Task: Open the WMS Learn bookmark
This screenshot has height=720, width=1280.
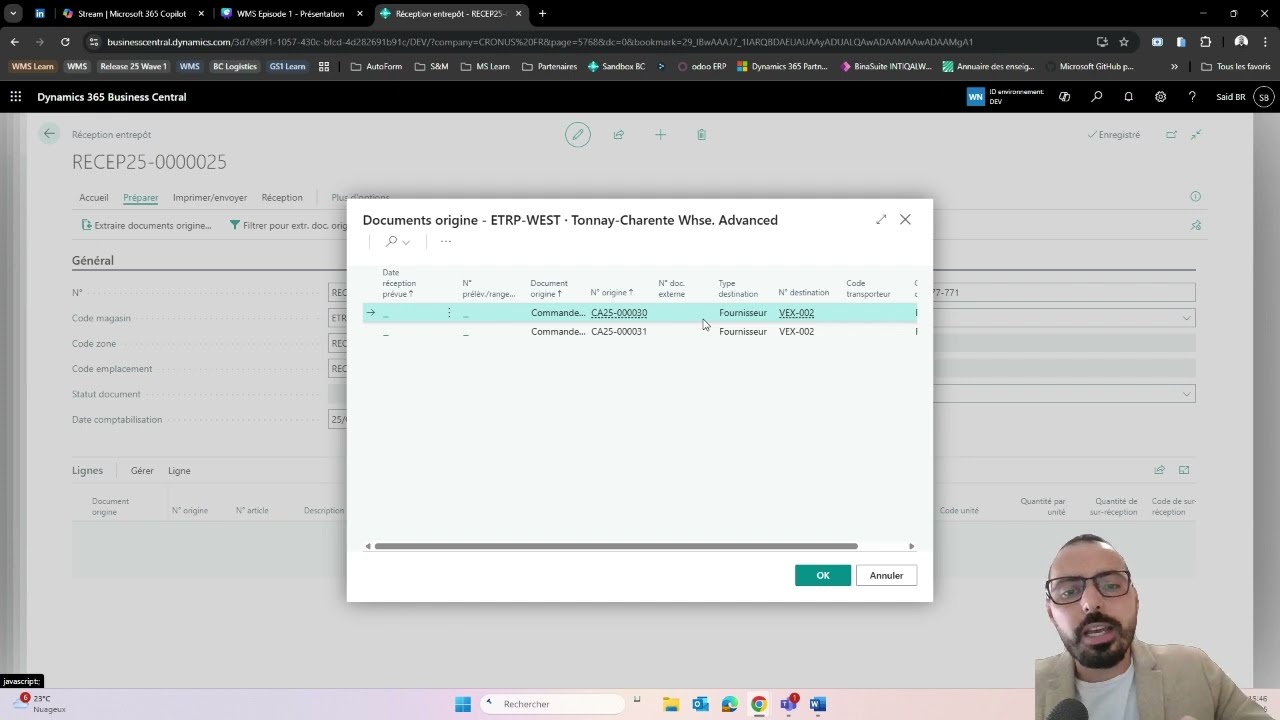Action: tap(32, 67)
